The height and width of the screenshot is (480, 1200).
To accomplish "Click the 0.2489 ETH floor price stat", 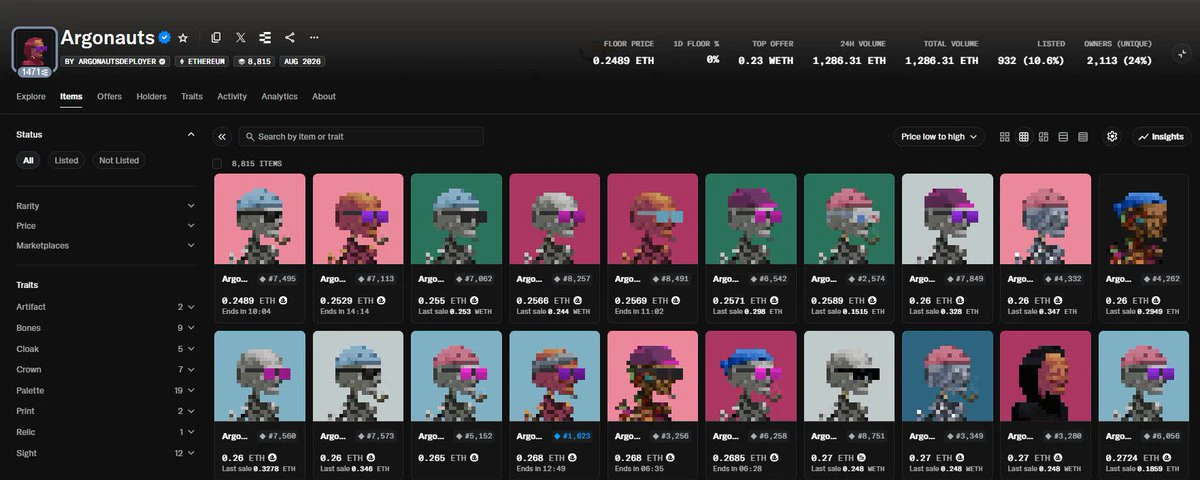I will pos(623,53).
